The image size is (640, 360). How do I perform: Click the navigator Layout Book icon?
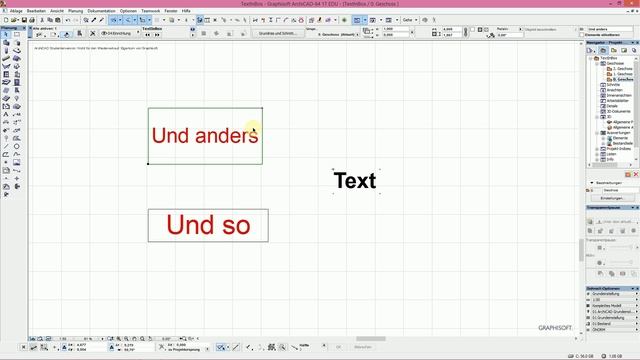coord(624,50)
